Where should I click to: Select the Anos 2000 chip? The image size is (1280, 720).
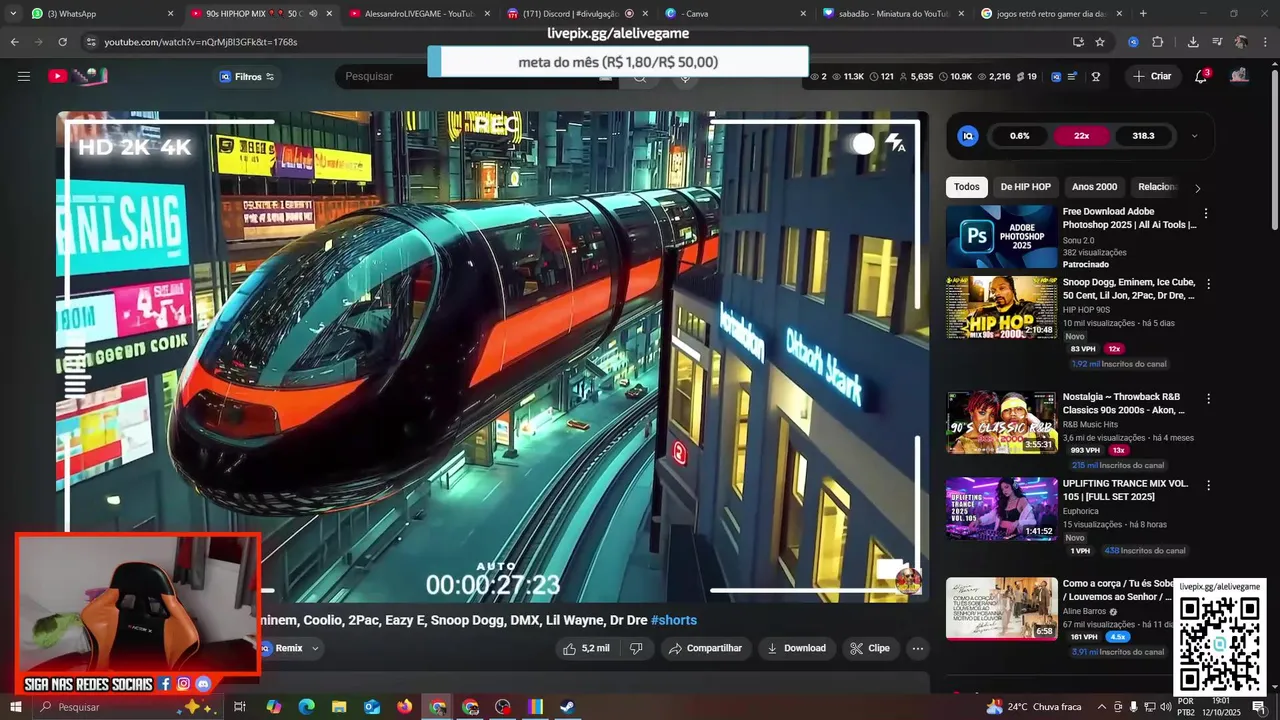point(1094,187)
